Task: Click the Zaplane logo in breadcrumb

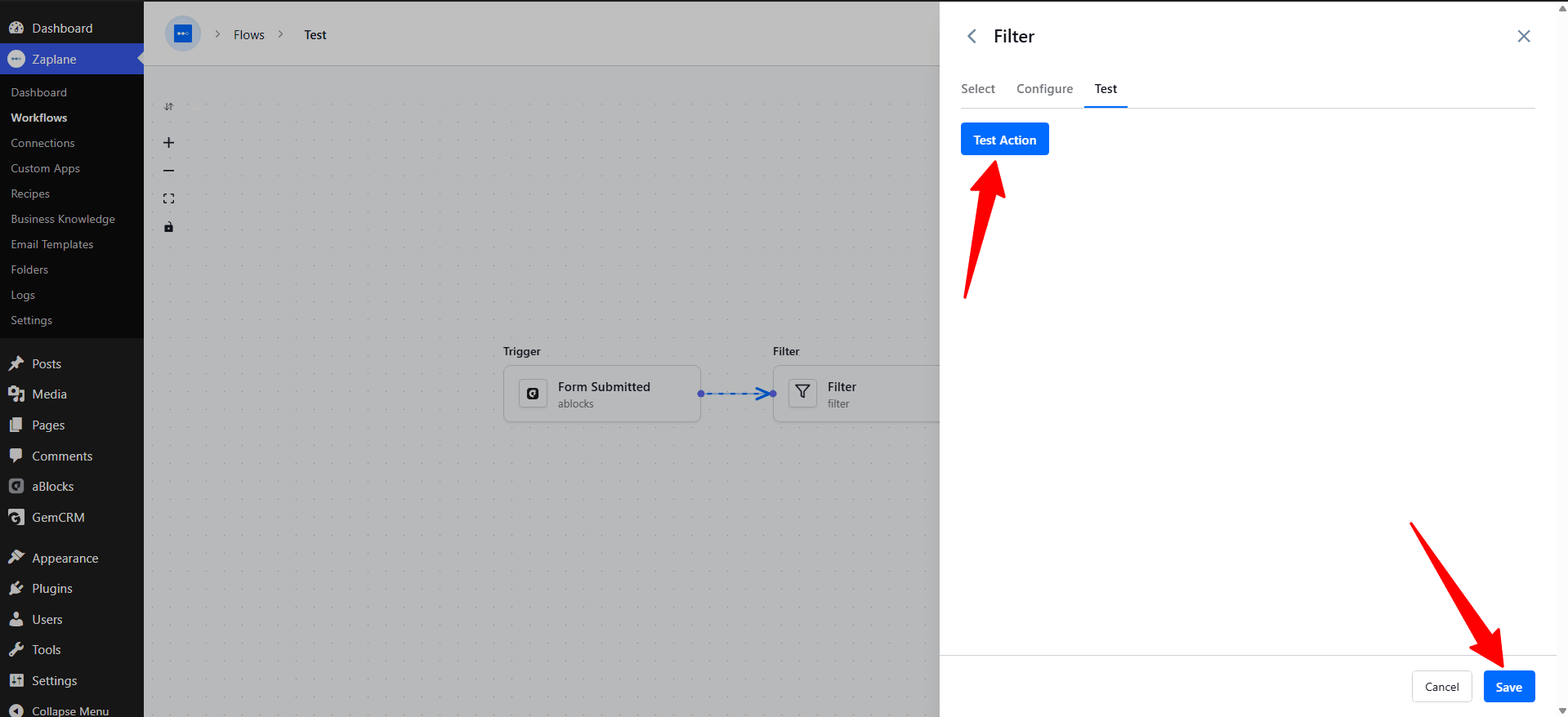Action: click(x=183, y=34)
